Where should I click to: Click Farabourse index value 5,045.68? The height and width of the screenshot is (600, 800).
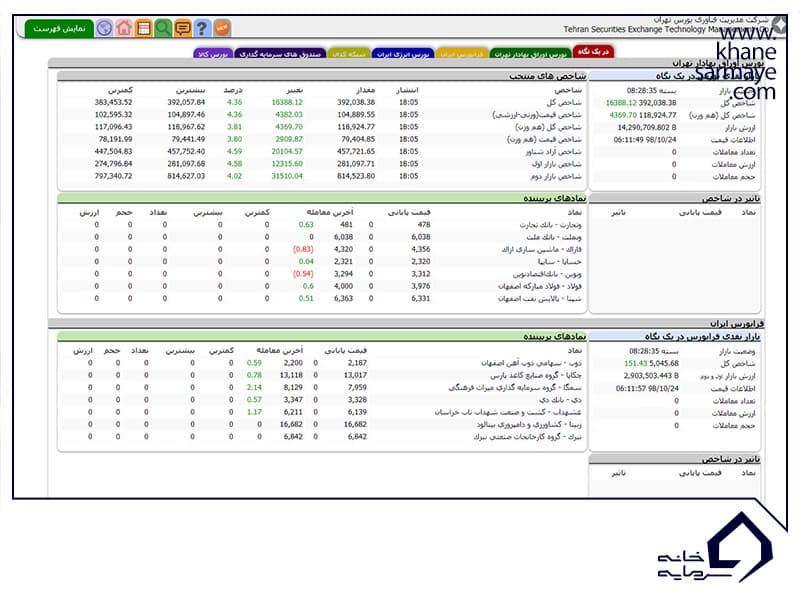click(x=664, y=364)
